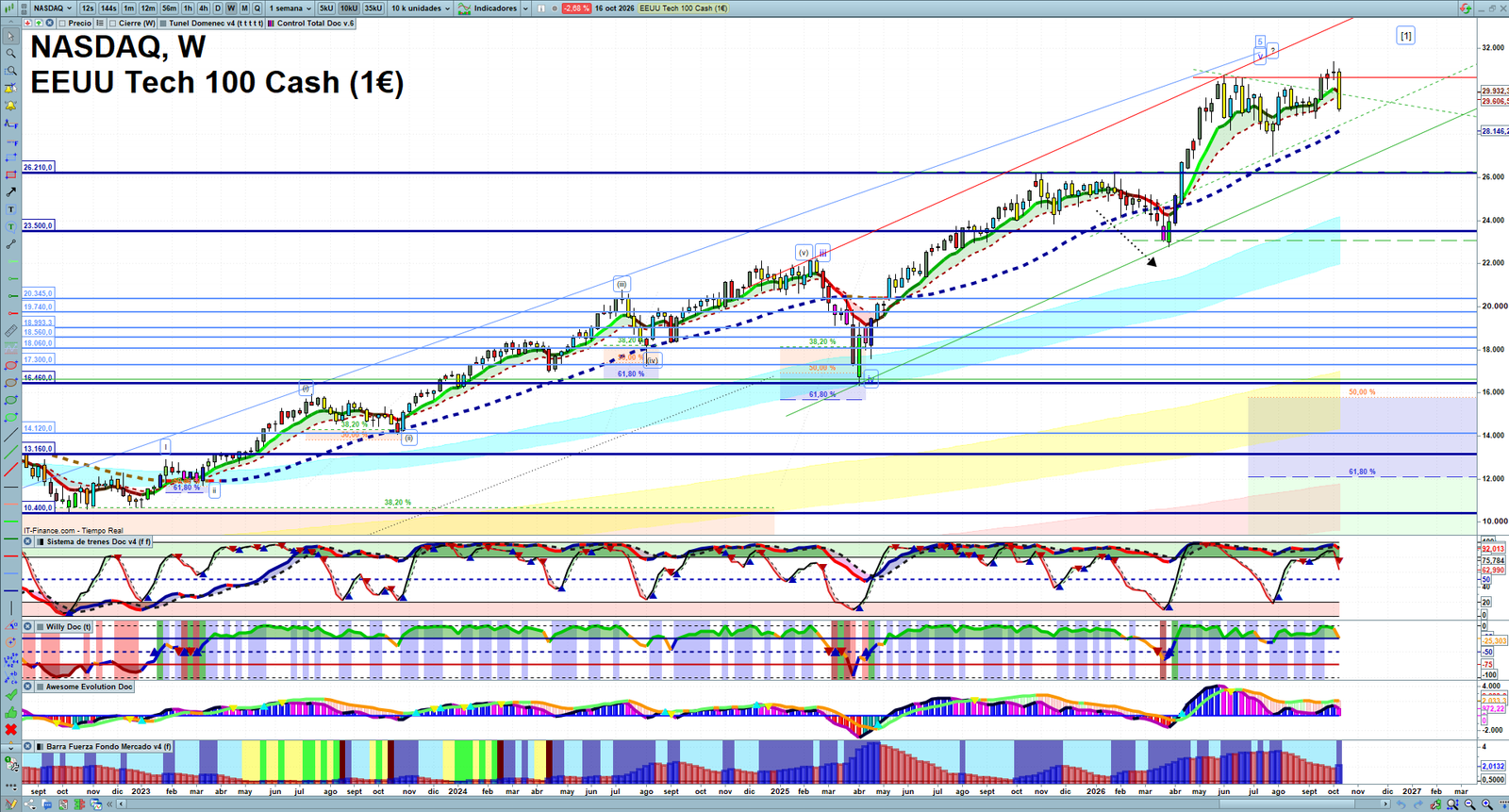Click the 23.500,0 price level label
Viewport: 1509px width, 812px height.
(39, 225)
